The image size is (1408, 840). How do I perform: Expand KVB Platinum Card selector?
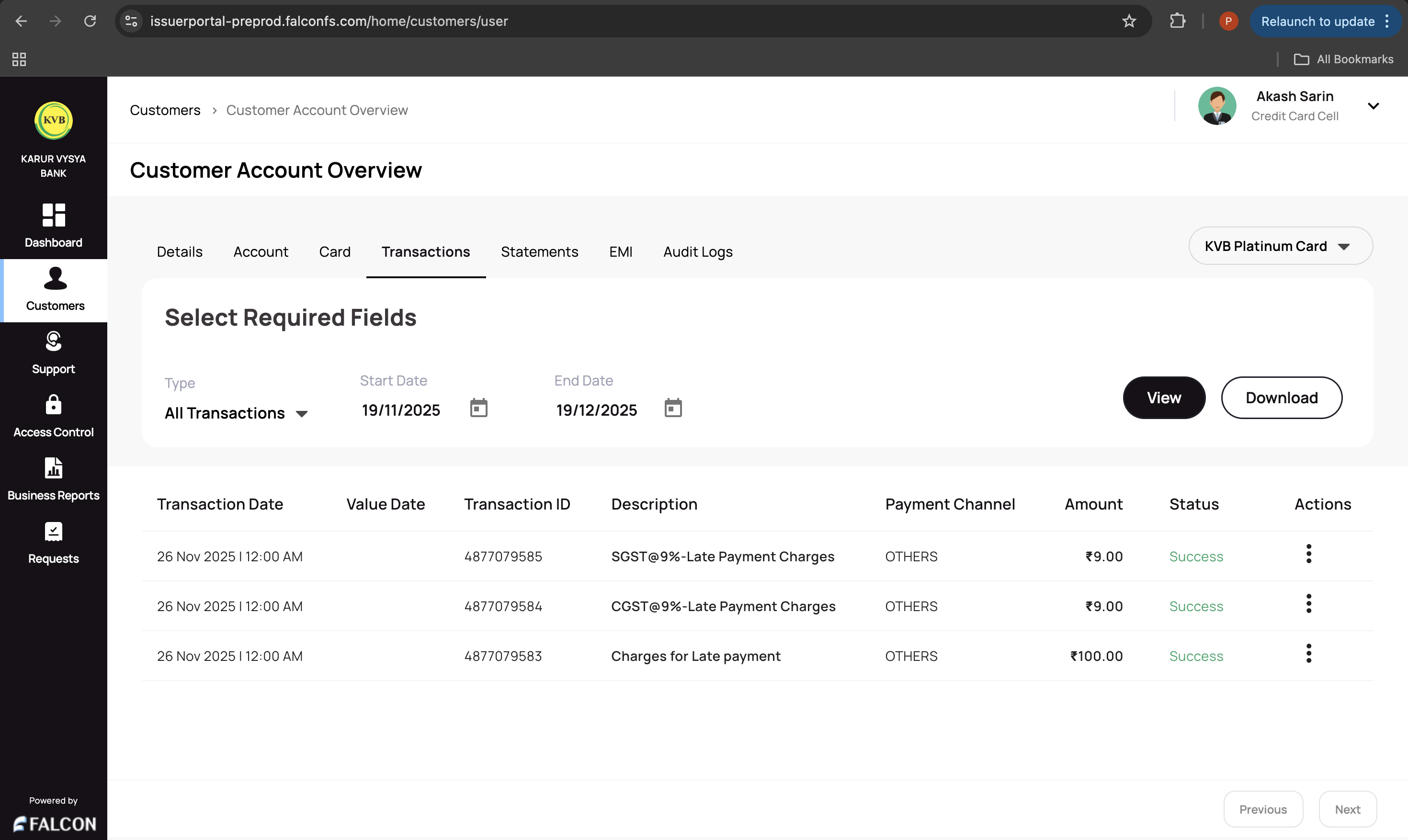pos(1280,246)
